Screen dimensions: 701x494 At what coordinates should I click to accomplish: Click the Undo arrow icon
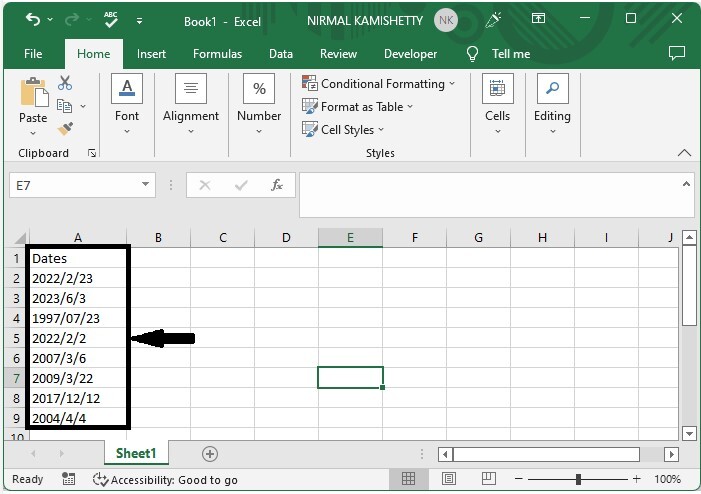(33, 19)
